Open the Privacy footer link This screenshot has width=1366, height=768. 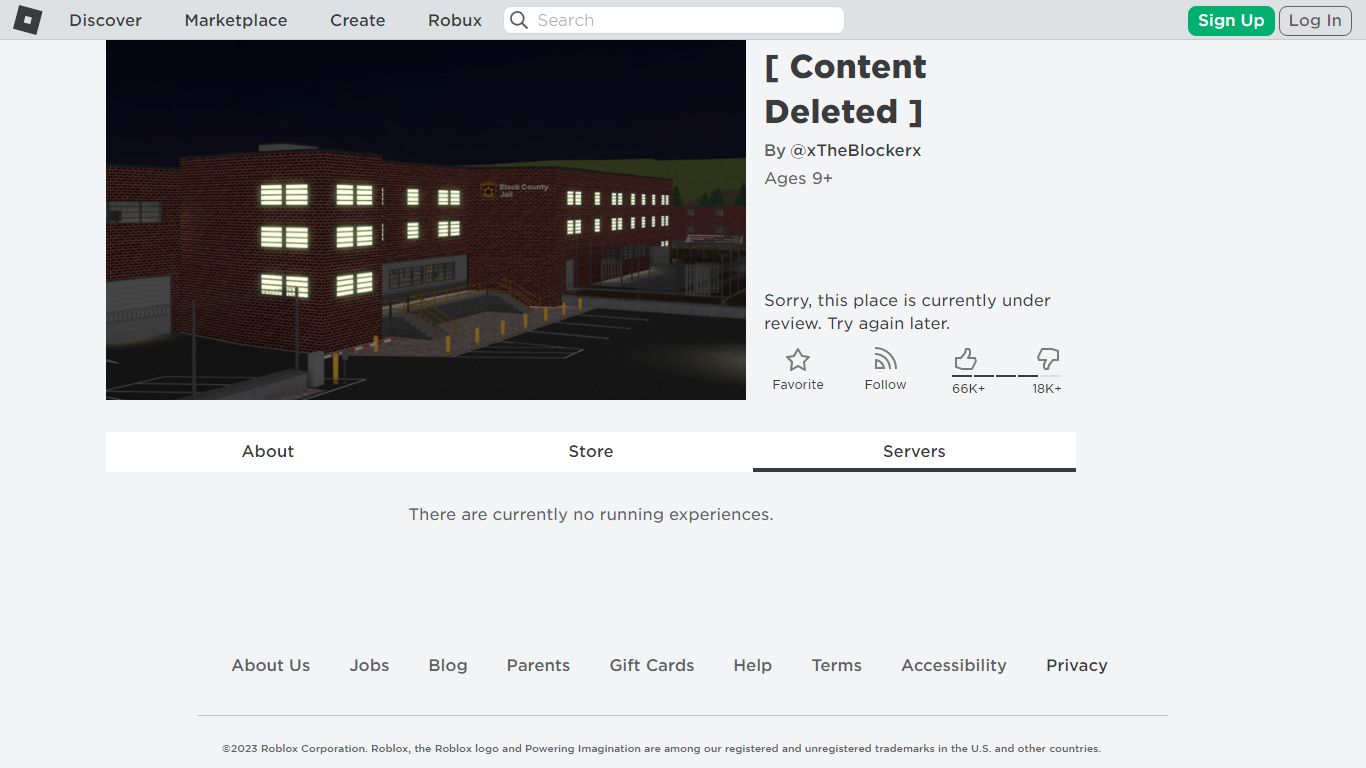click(1077, 665)
